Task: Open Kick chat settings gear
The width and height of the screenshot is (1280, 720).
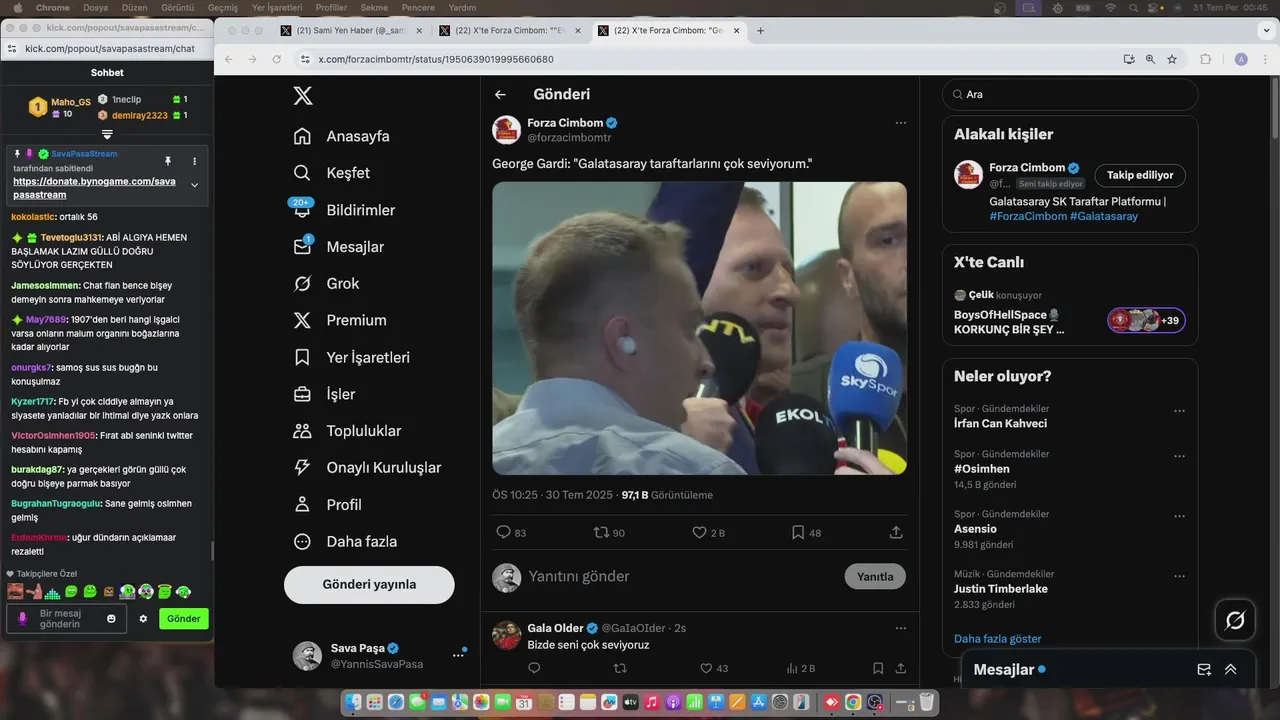Action: 143,619
